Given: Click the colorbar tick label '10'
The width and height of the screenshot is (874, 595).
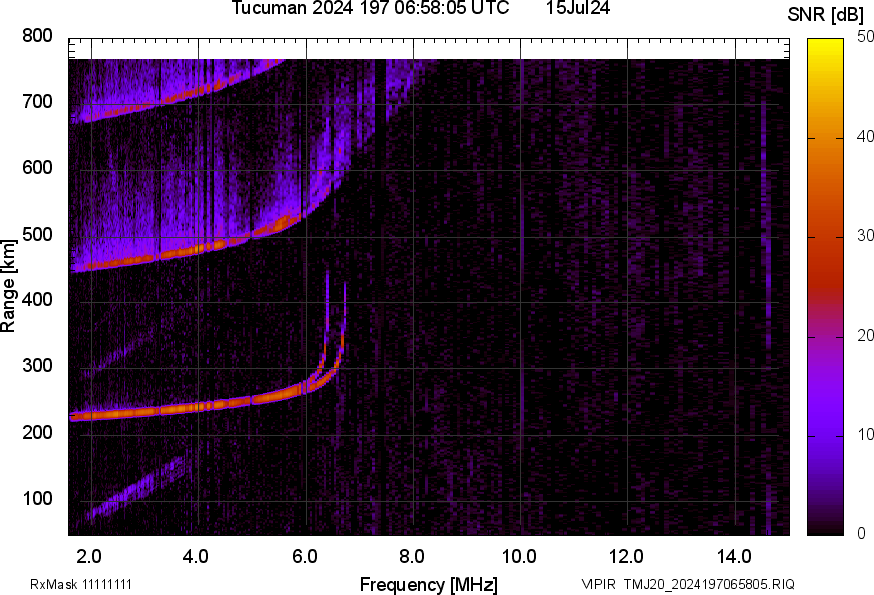Looking at the screenshot, I should click(x=866, y=434).
